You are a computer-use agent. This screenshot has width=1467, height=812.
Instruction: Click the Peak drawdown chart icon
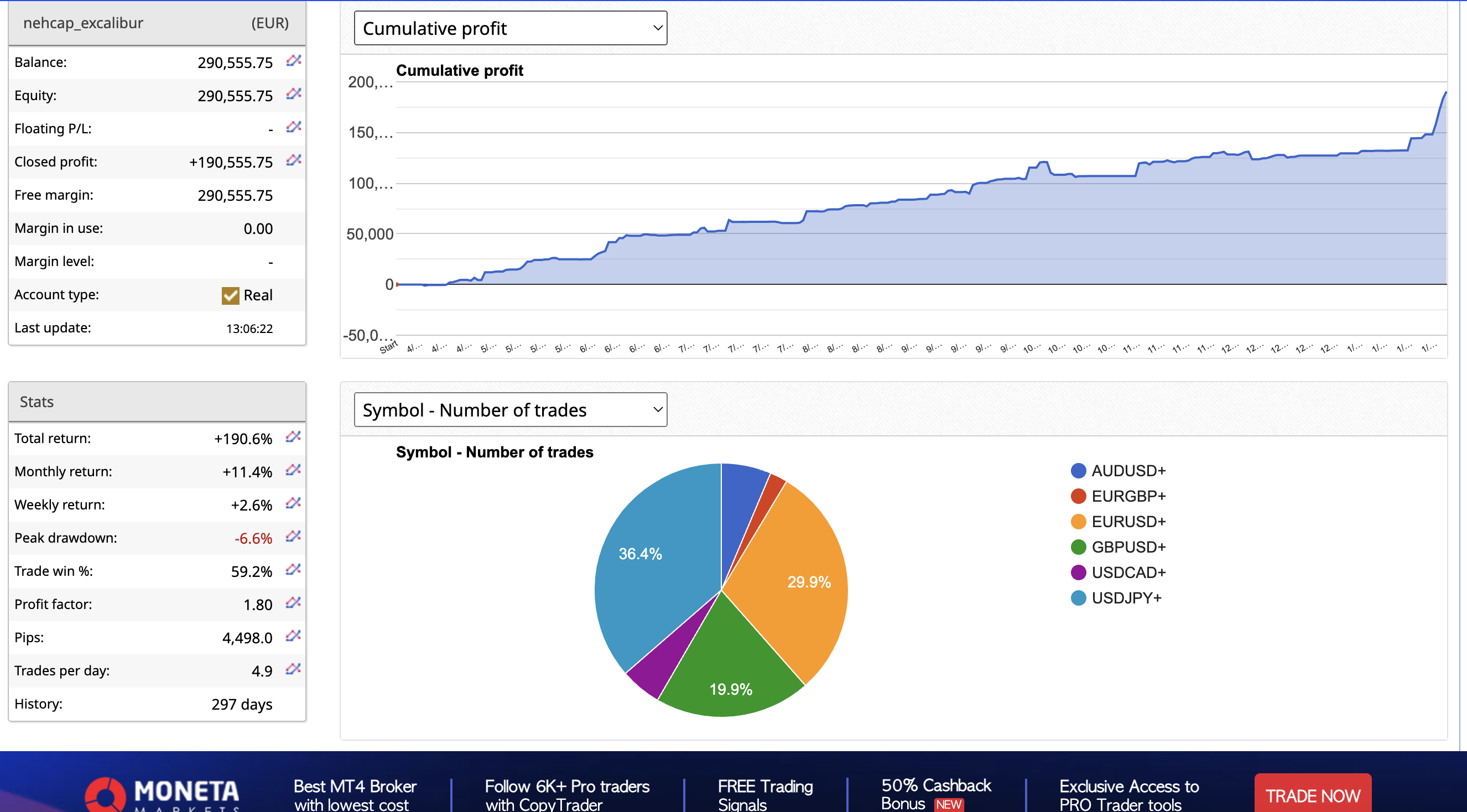tap(293, 537)
